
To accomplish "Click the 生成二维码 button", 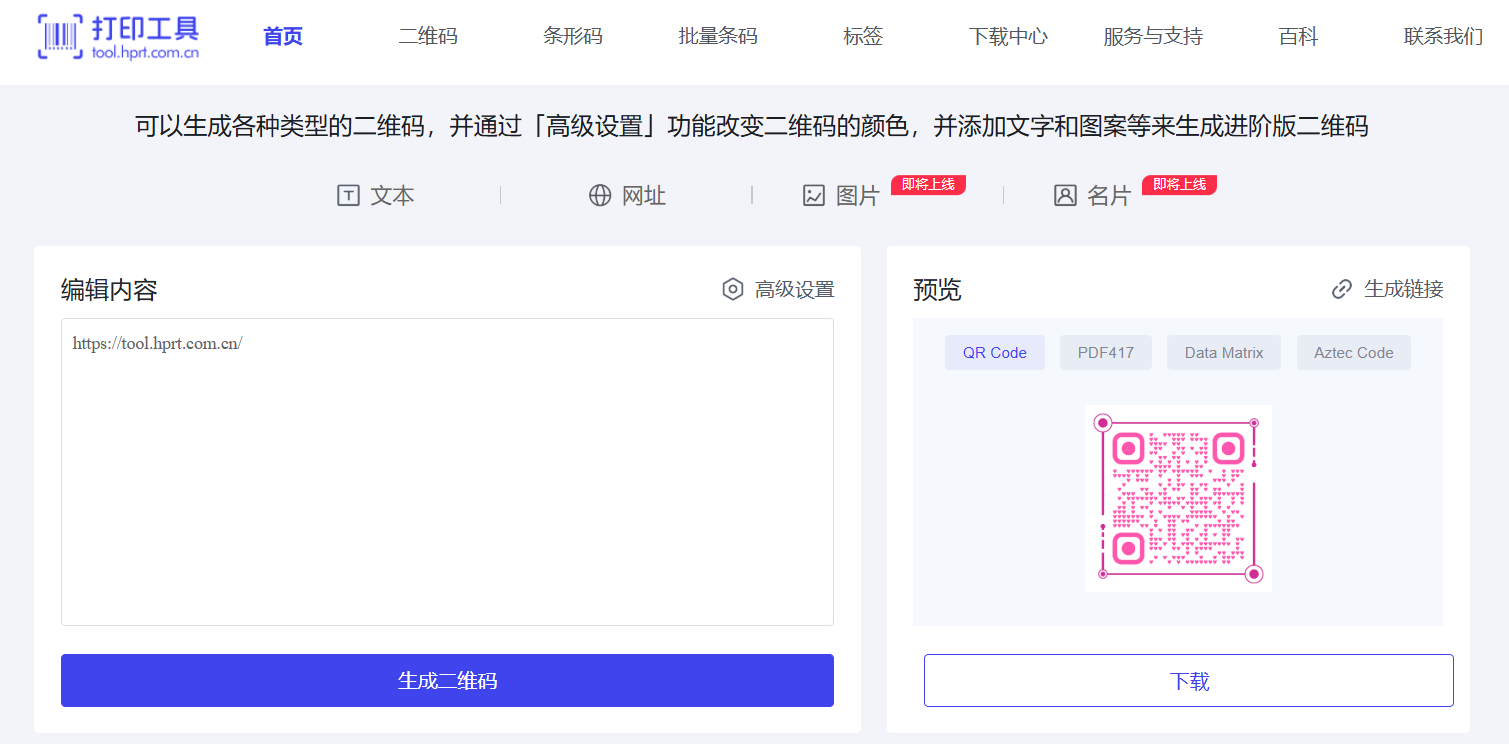I will point(447,681).
